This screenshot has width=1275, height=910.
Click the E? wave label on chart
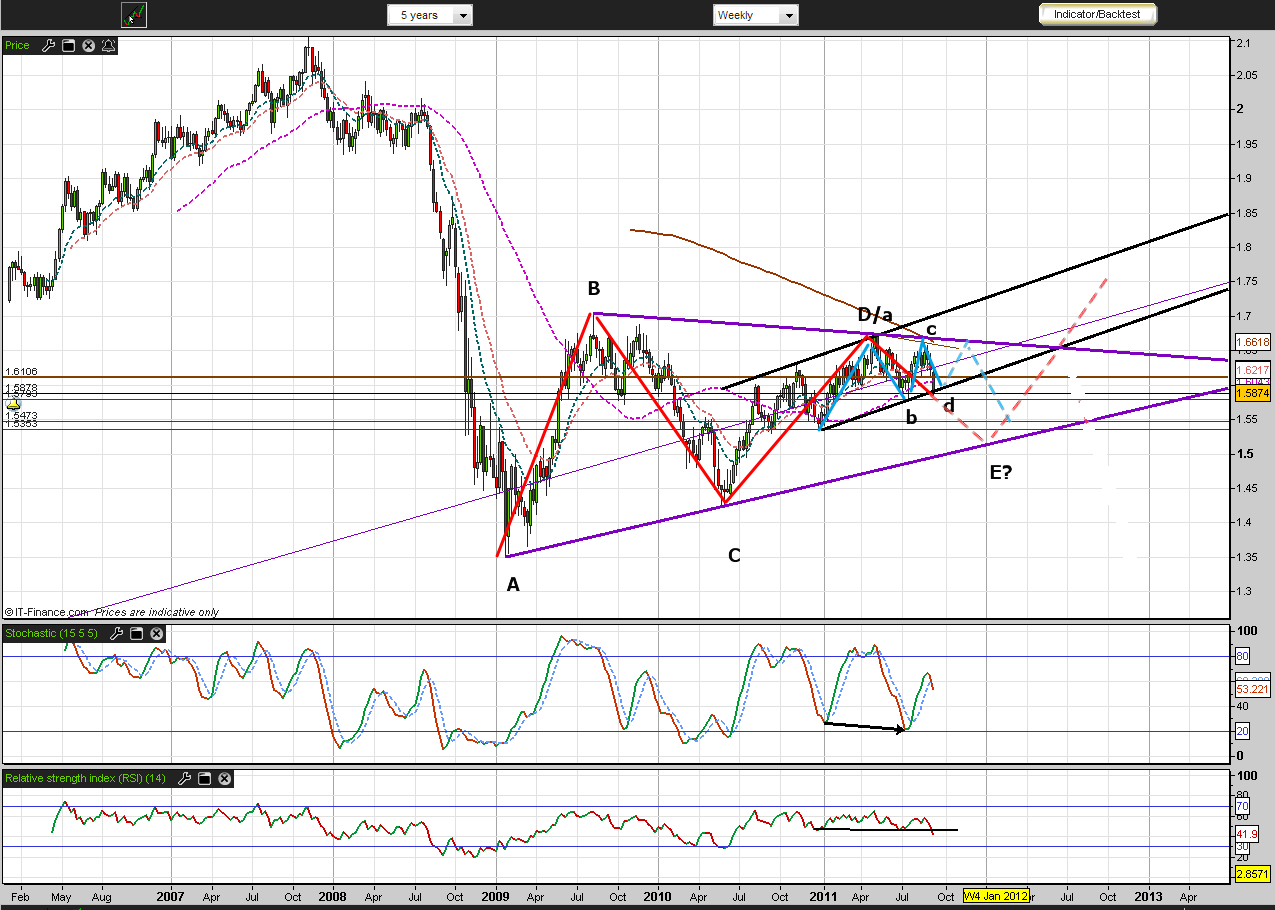[1000, 471]
